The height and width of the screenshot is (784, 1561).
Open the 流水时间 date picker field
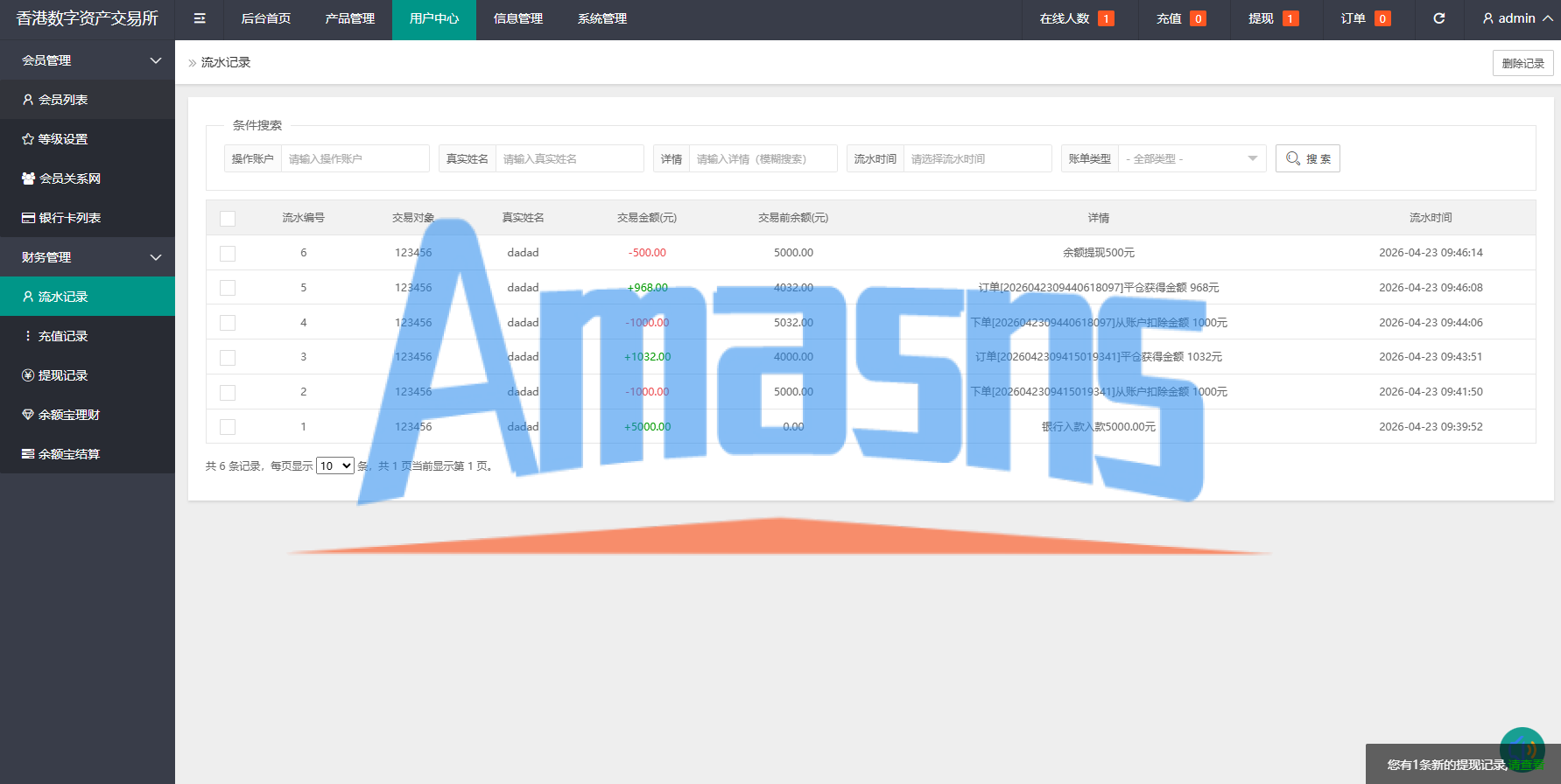[x=977, y=158]
